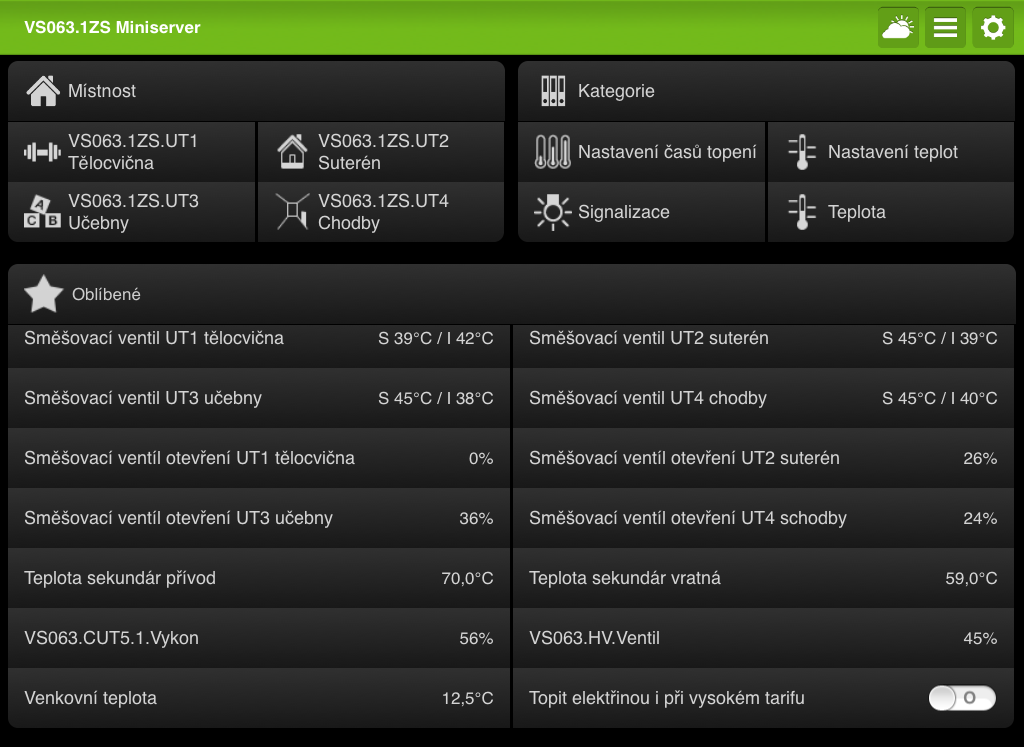Toggle Topit elektřinou i při vysokém tarifu
The image size is (1024, 747).
click(962, 698)
